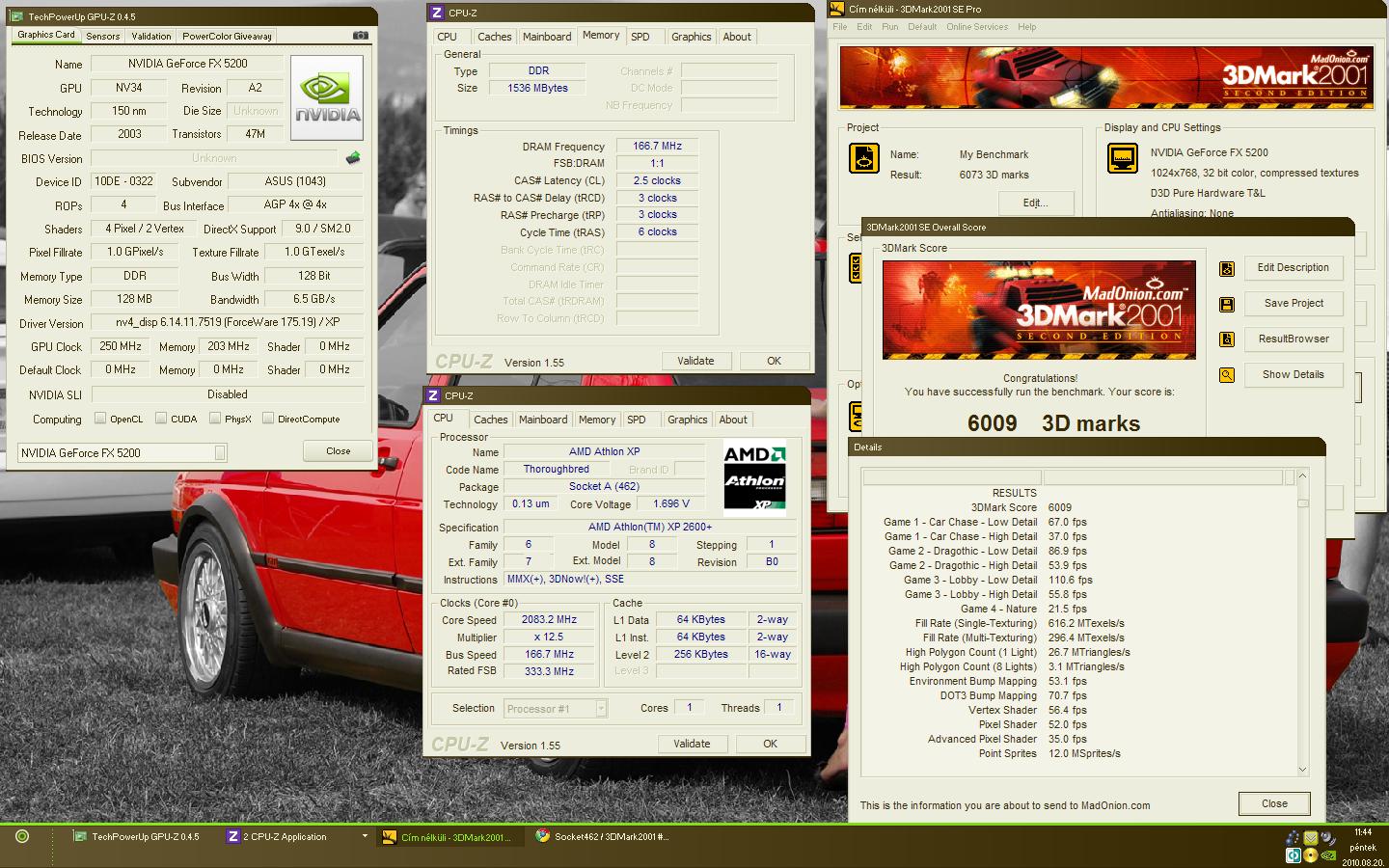Select the SPD tab in the upper CPU-Z window
The image size is (1389, 868).
(640, 37)
